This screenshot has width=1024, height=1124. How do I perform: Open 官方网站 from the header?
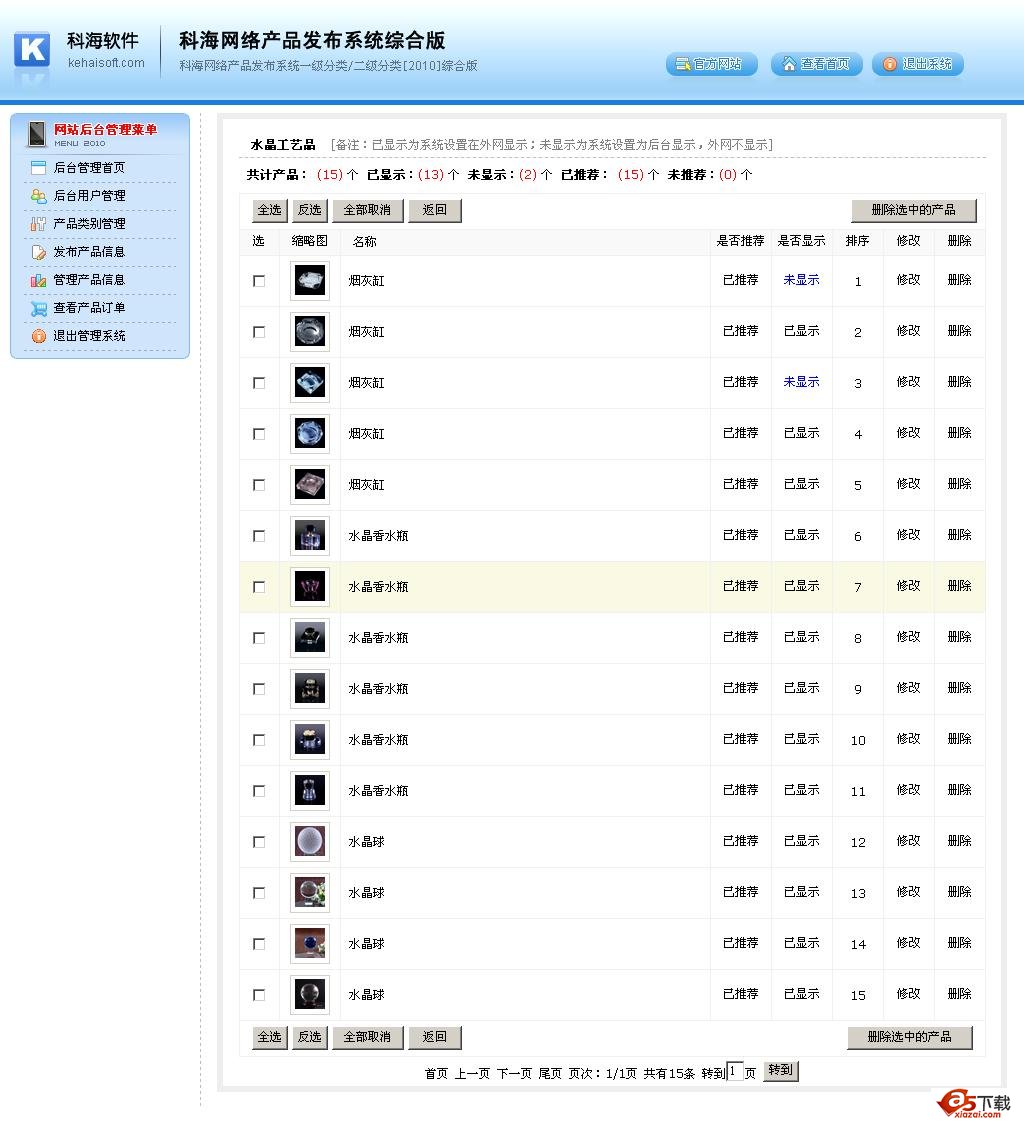pos(711,64)
